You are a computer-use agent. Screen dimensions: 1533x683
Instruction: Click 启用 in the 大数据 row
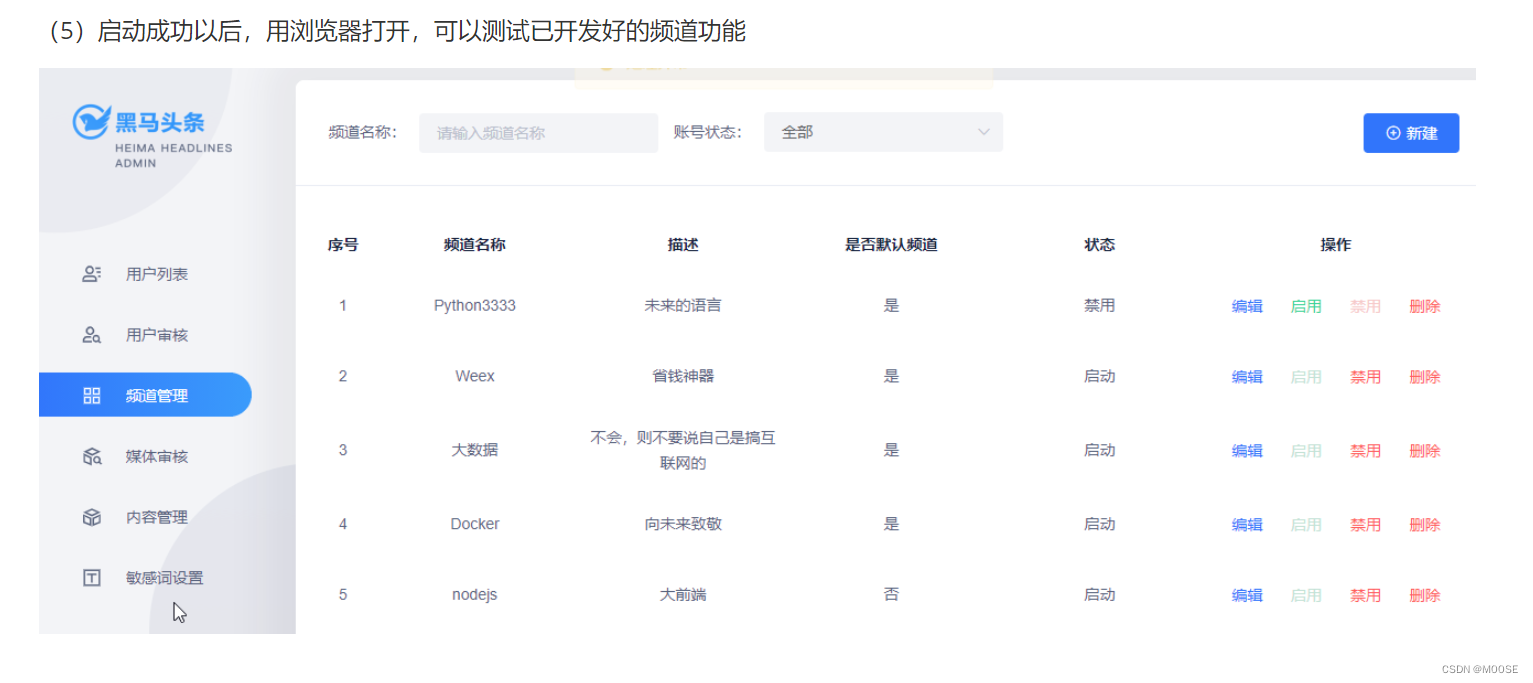click(1306, 451)
